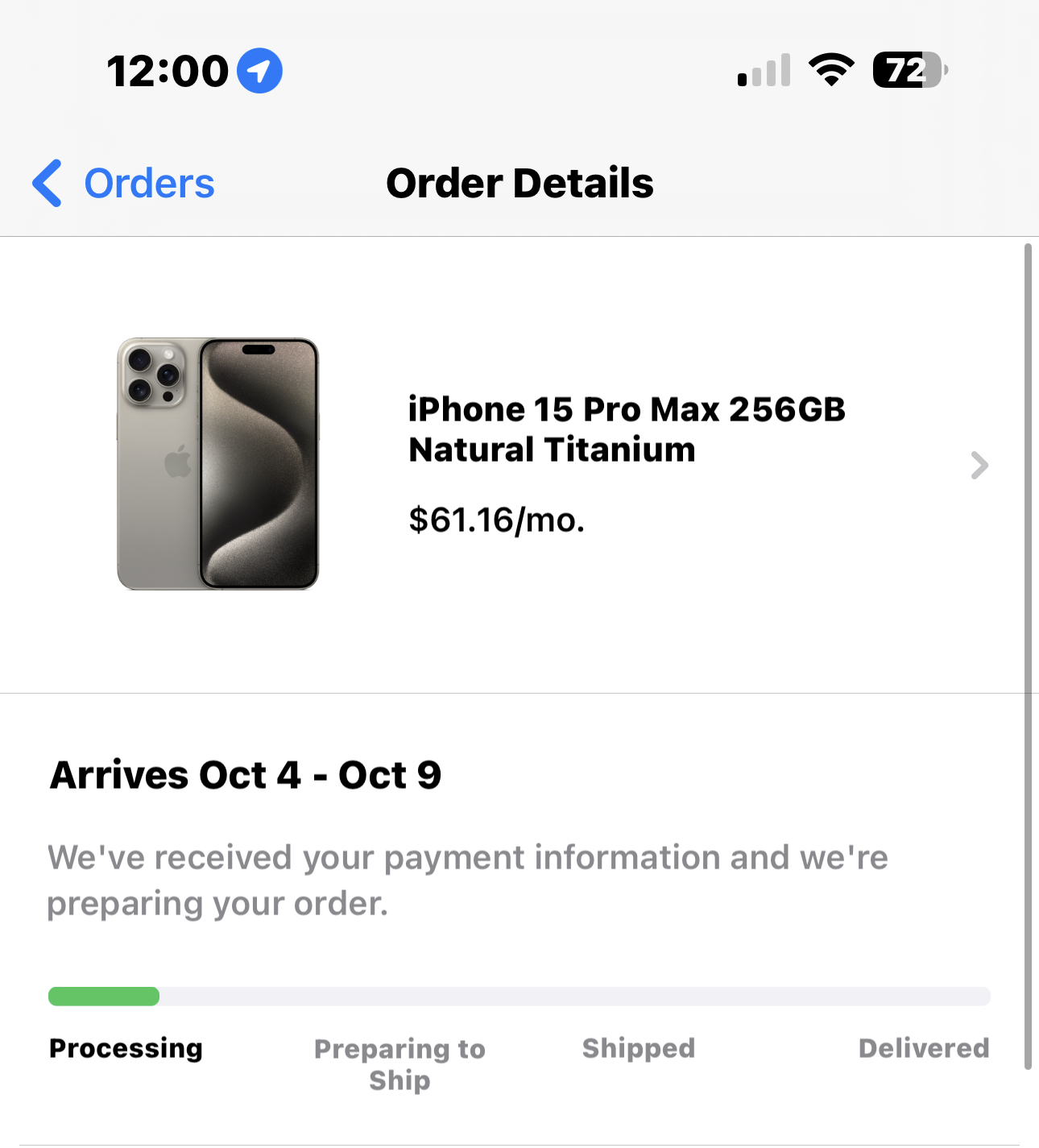
Task: Tap the Arrives Oct 4 - Oct 9 heading
Action: click(246, 775)
